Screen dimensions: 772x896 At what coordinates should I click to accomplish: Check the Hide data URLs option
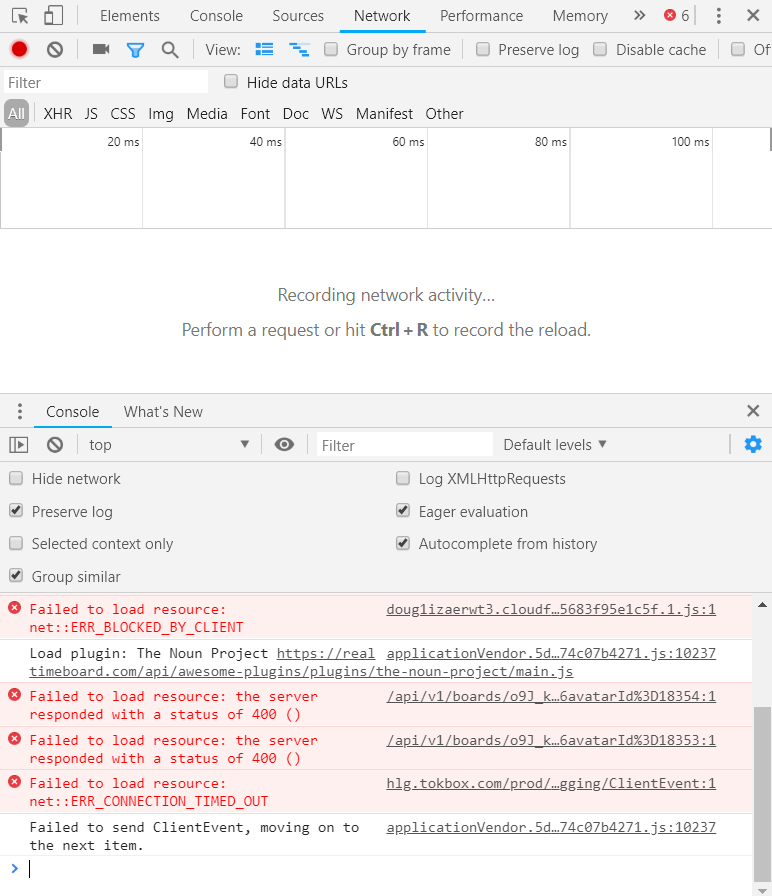231,82
